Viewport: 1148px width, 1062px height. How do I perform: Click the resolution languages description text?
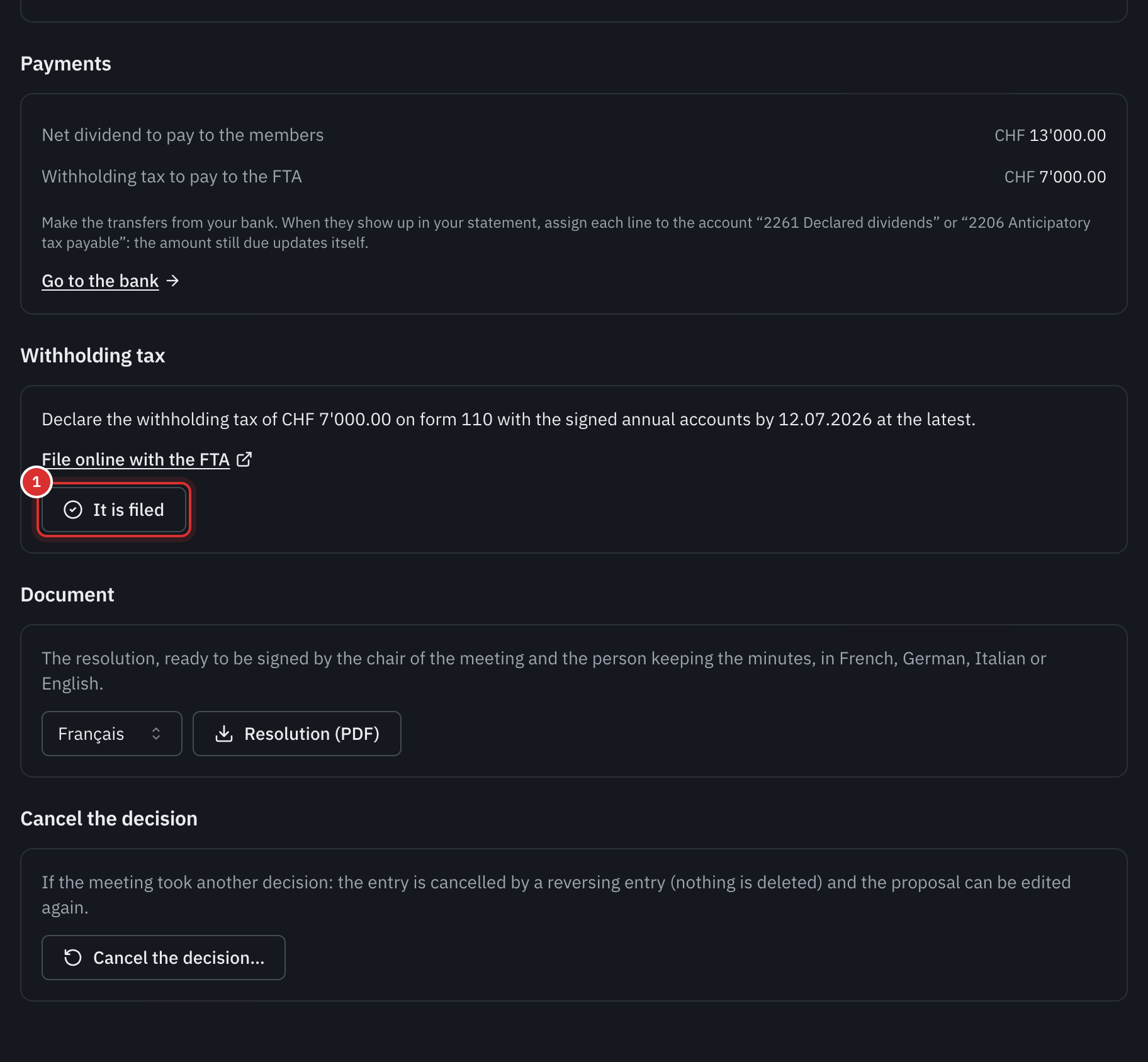click(x=544, y=671)
